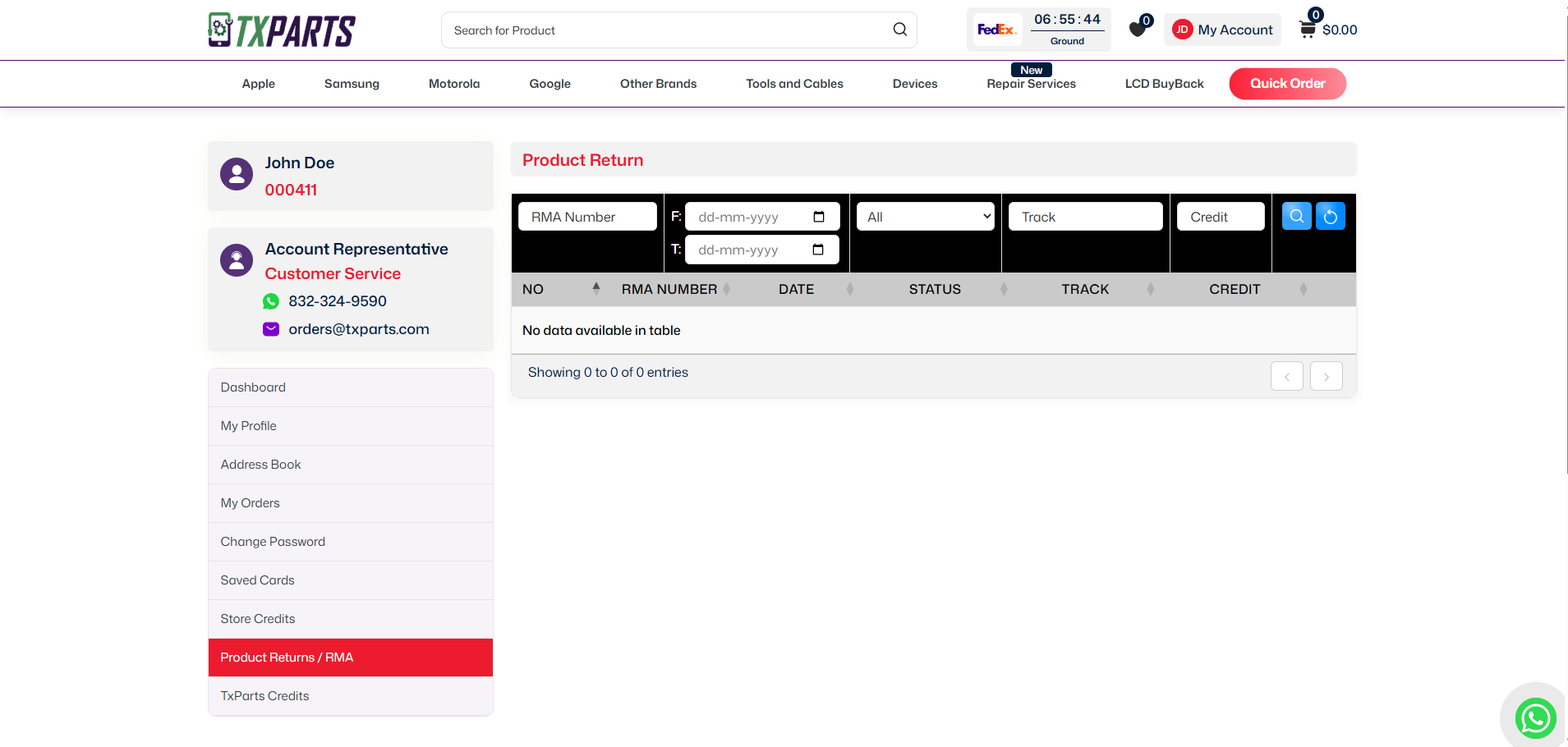Click the 832-324-9590 phone number

(338, 301)
